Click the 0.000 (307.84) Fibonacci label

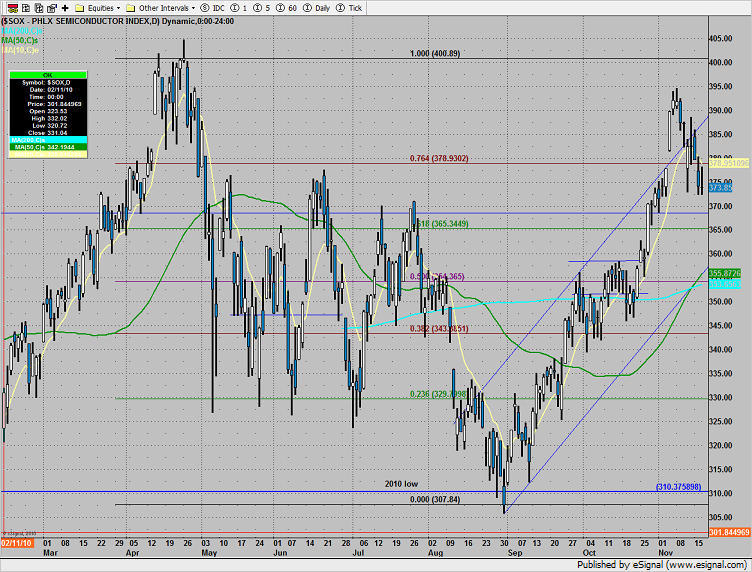point(435,499)
